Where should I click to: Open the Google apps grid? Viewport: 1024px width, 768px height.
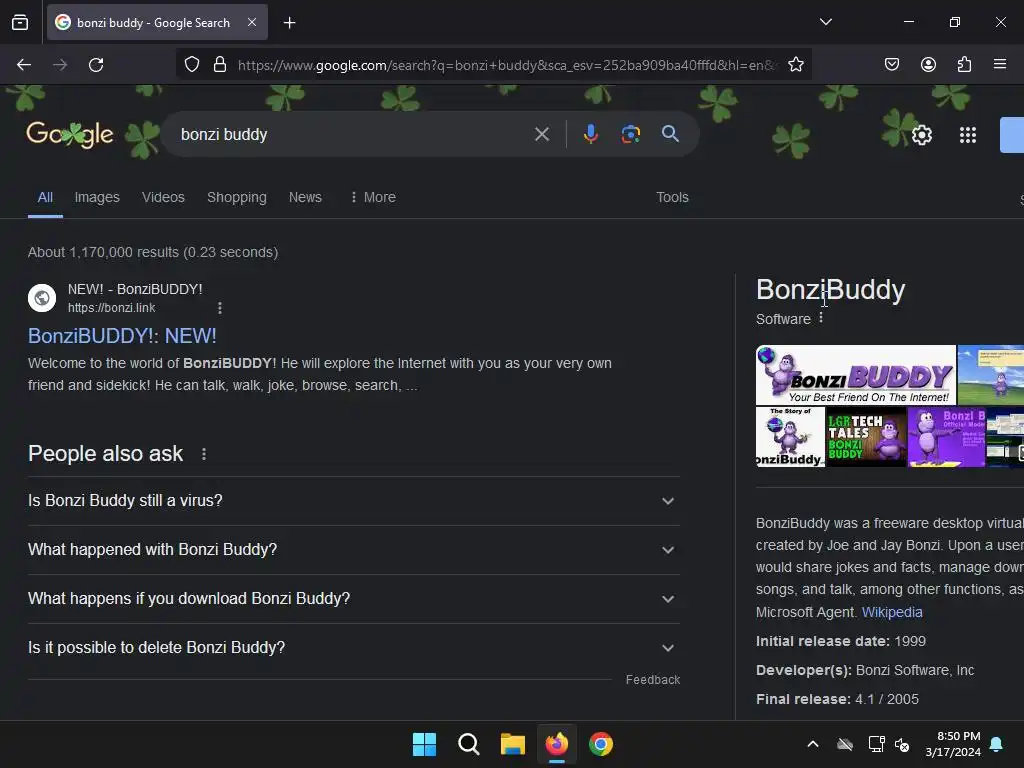(x=968, y=135)
